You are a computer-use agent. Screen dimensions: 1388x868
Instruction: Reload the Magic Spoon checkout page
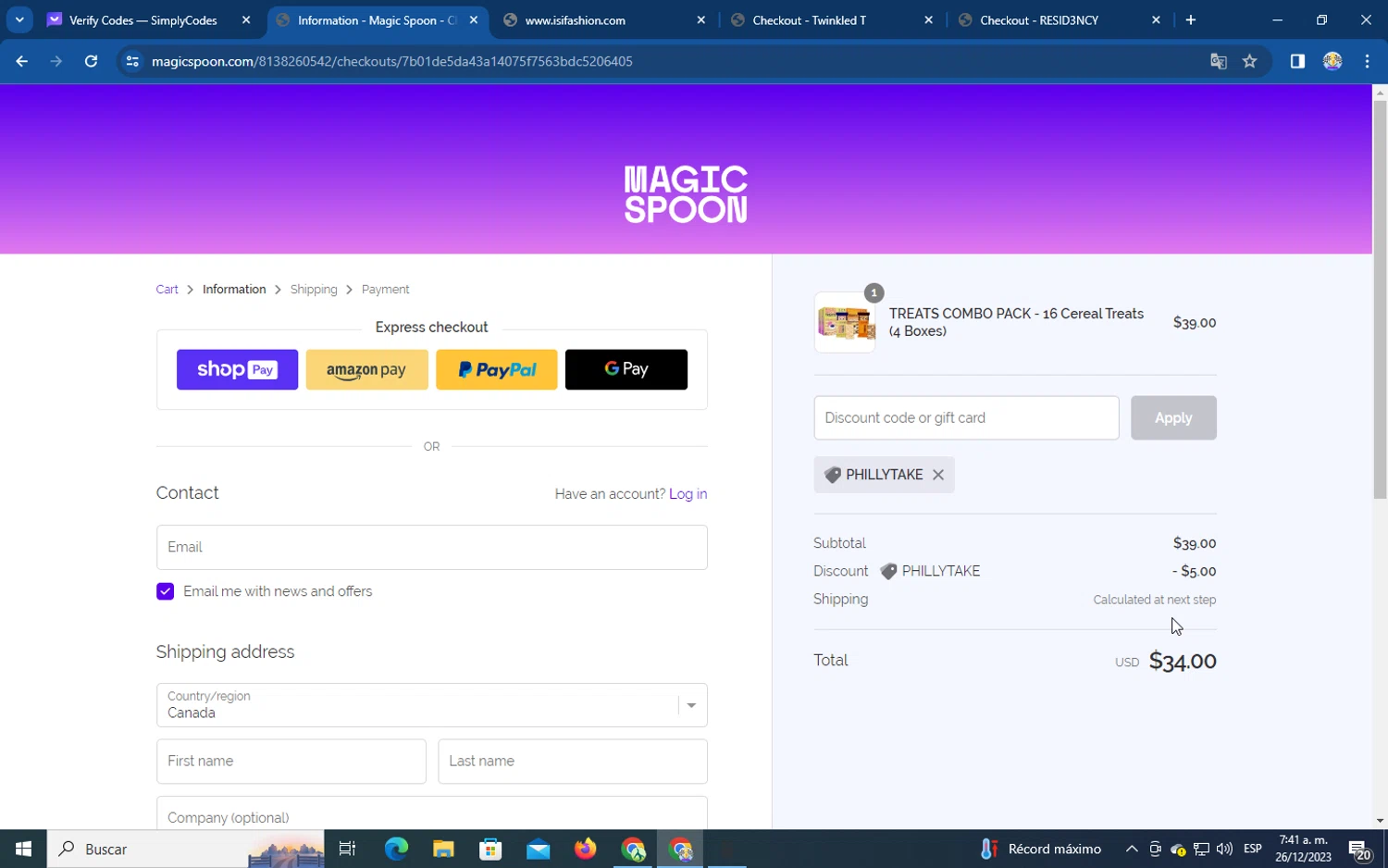[91, 61]
